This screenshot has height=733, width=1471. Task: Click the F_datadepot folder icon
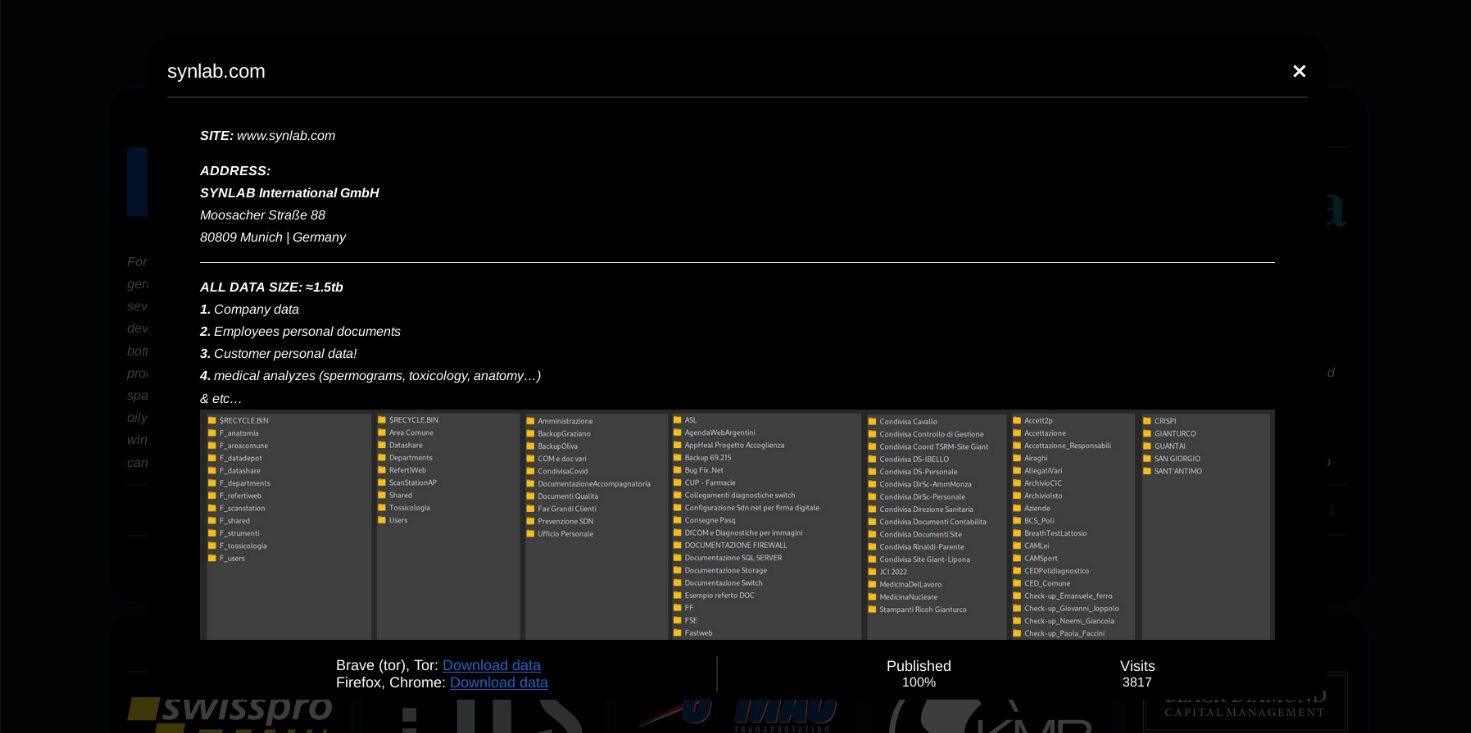tap(212, 458)
